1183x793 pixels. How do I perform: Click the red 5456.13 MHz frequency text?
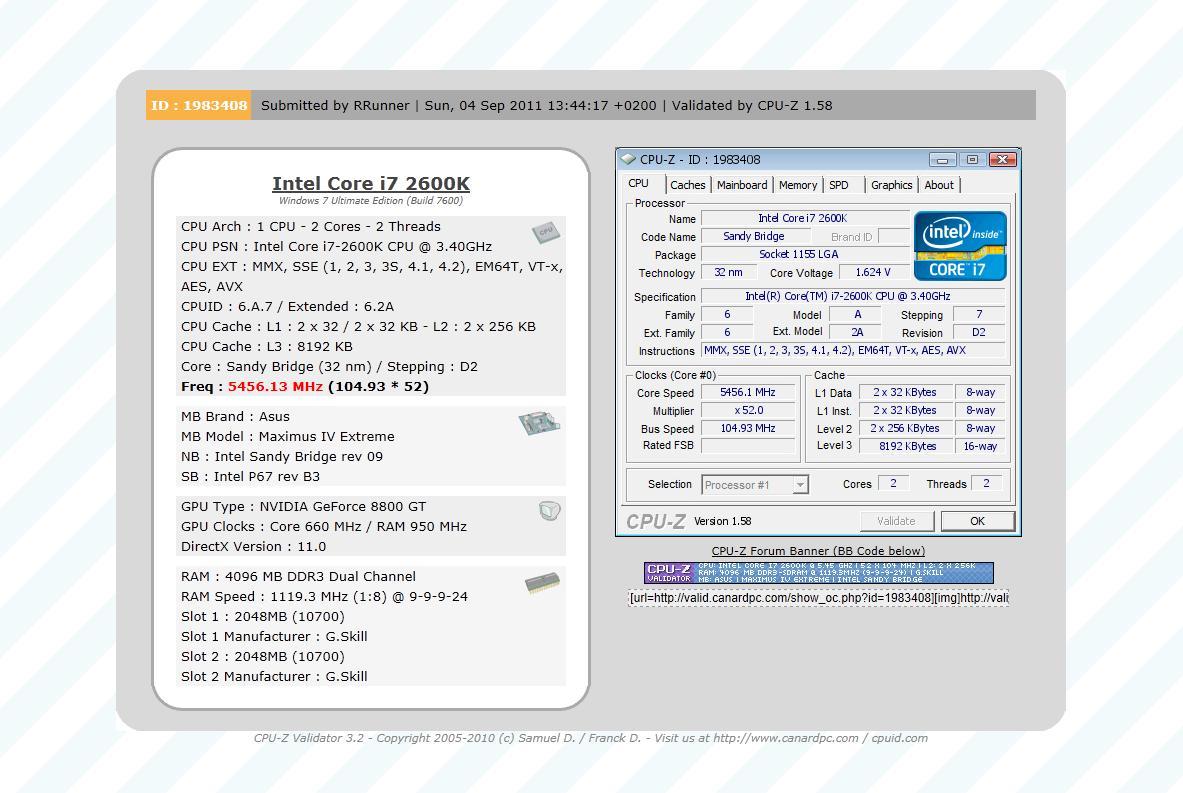275,386
